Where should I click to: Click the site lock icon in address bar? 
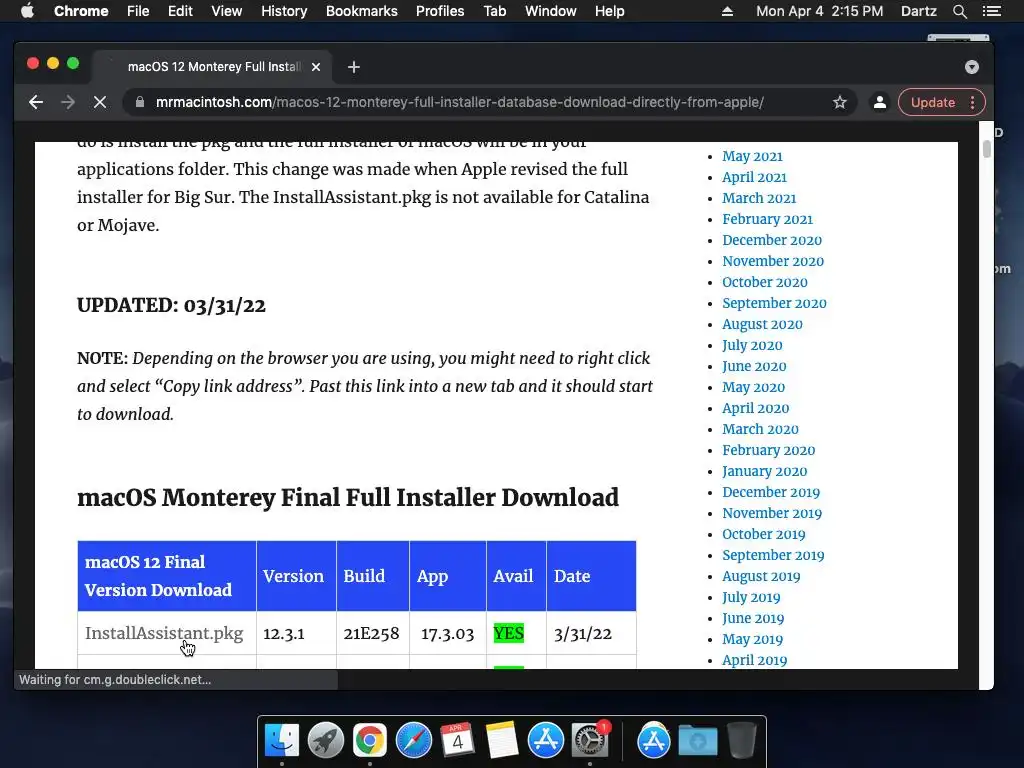click(139, 102)
